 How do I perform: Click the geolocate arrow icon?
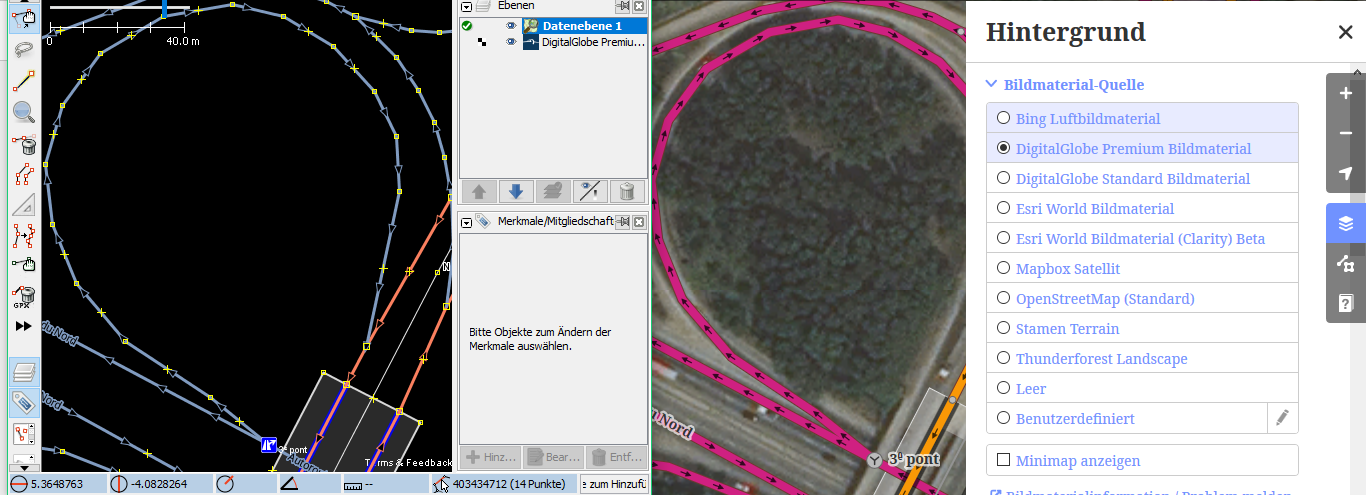[x=1345, y=173]
